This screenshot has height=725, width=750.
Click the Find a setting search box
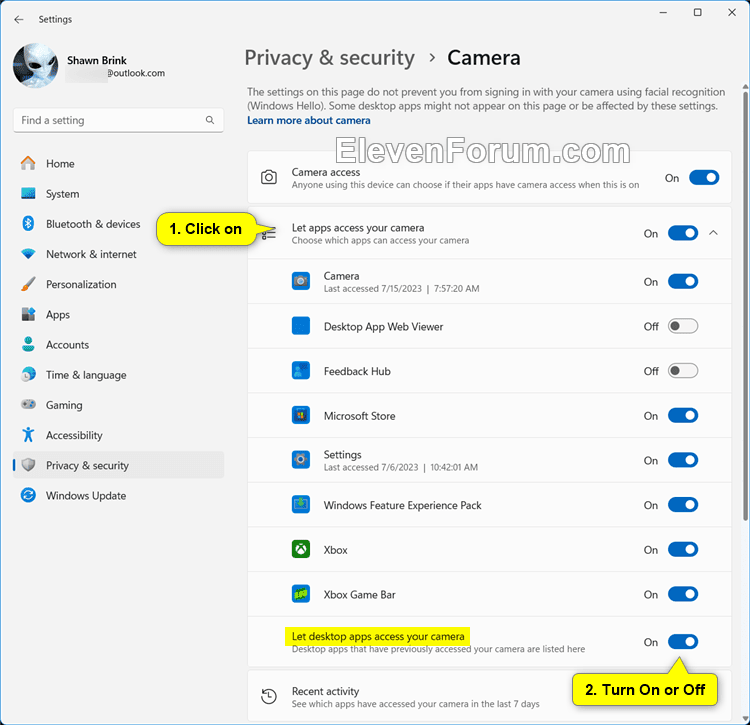118,120
